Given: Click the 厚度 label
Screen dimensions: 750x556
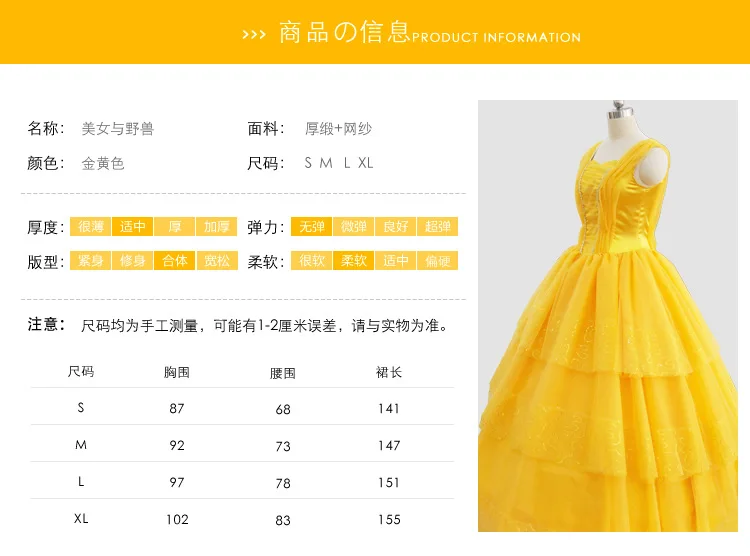Looking at the screenshot, I should [45, 227].
